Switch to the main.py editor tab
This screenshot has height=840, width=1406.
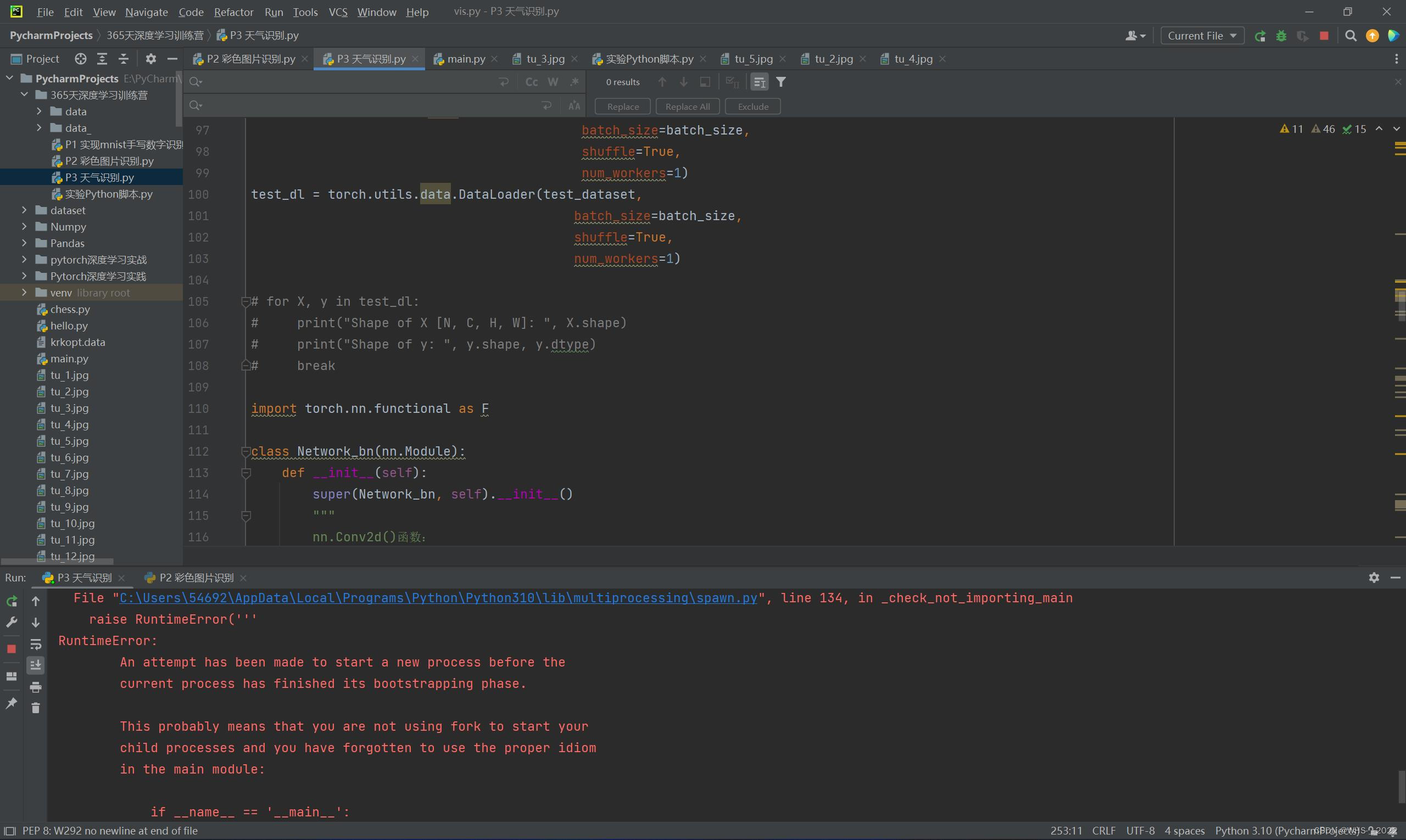(465, 59)
